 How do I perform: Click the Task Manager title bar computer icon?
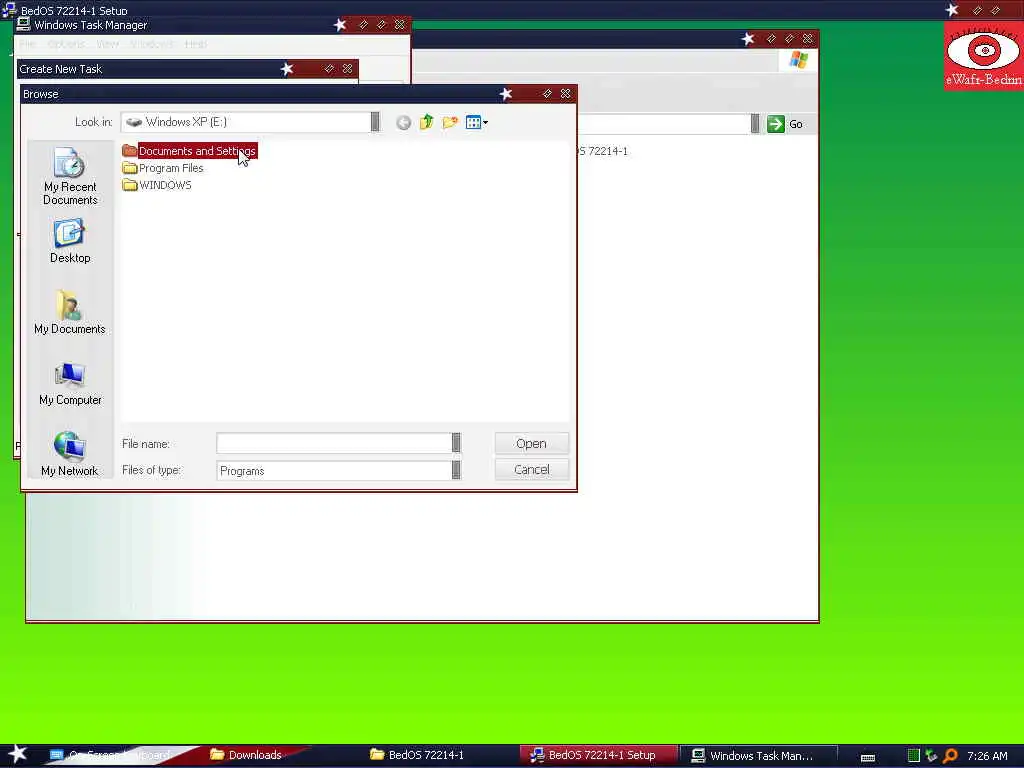click(x=24, y=24)
